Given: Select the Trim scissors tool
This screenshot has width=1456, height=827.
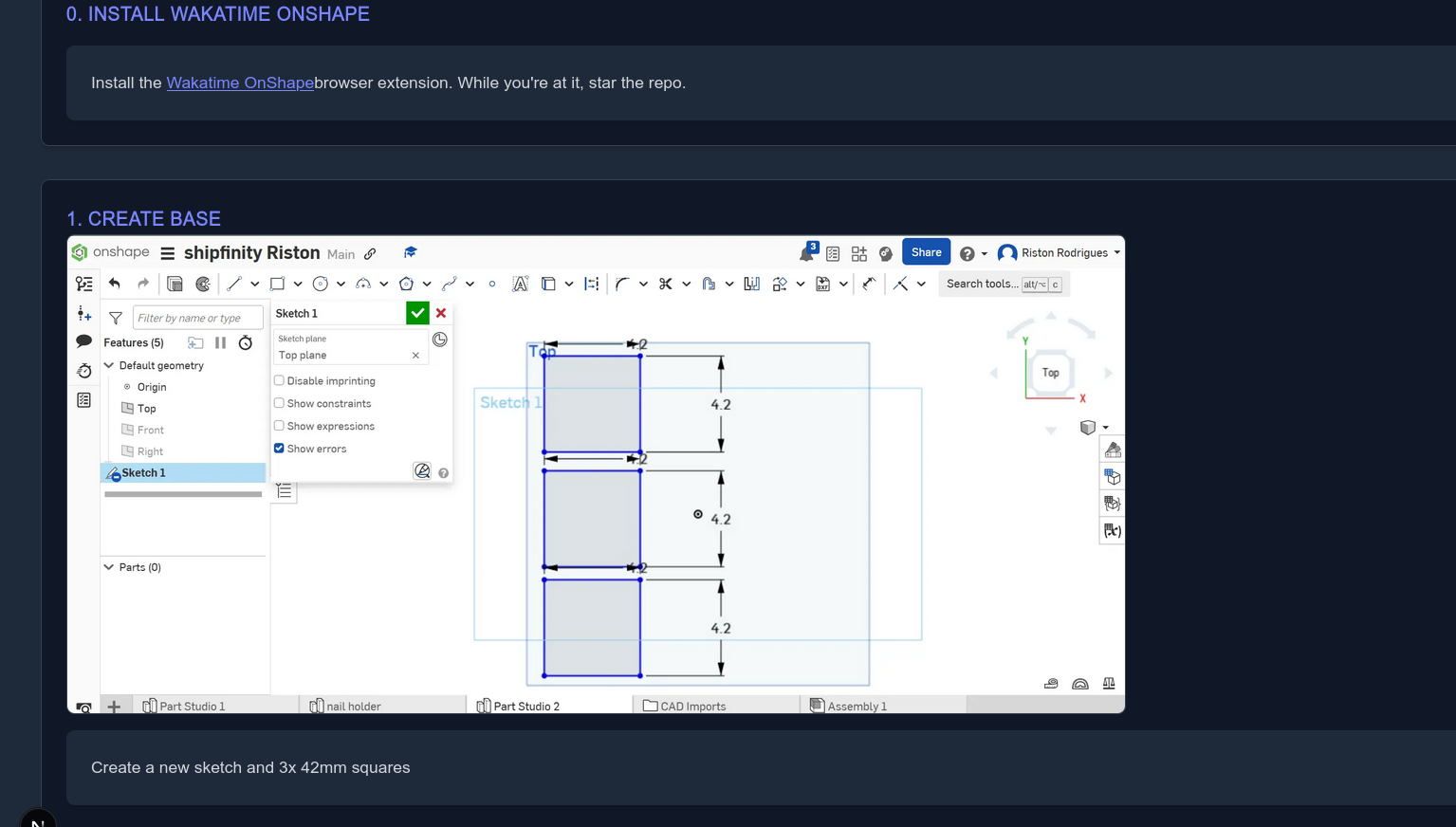Looking at the screenshot, I should tap(666, 284).
